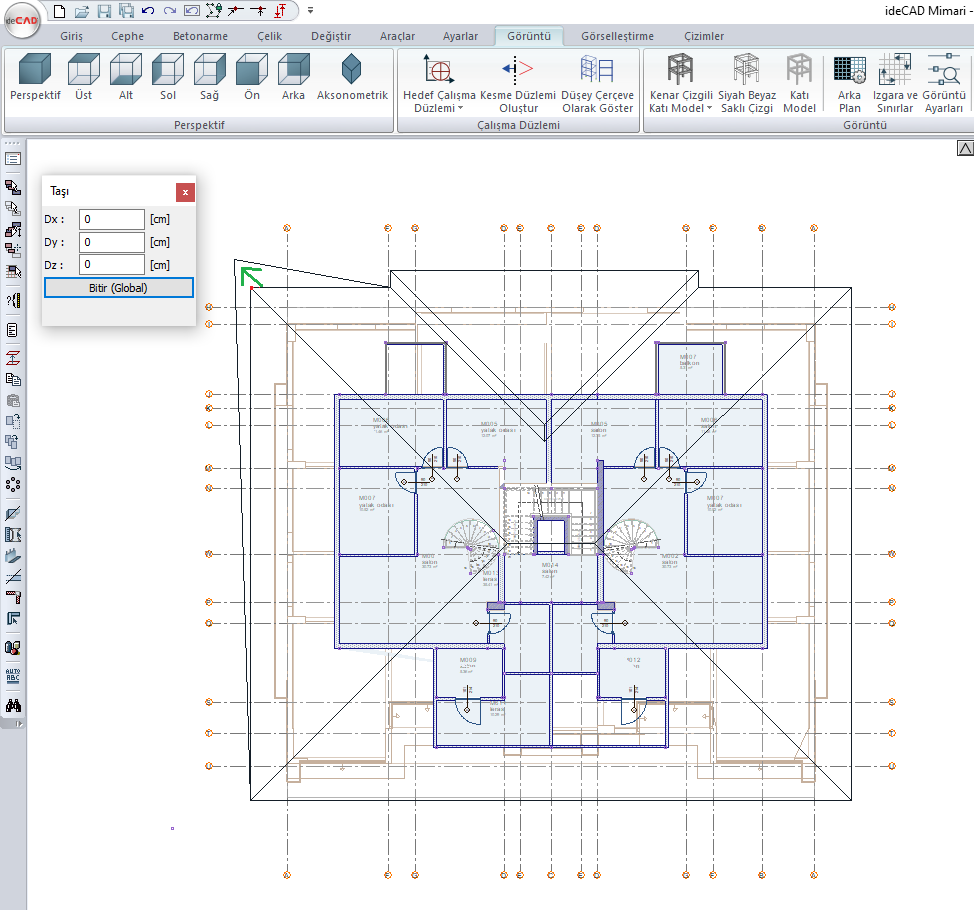Close the Taşı dialog
The width and height of the screenshot is (974, 910).
tap(185, 192)
